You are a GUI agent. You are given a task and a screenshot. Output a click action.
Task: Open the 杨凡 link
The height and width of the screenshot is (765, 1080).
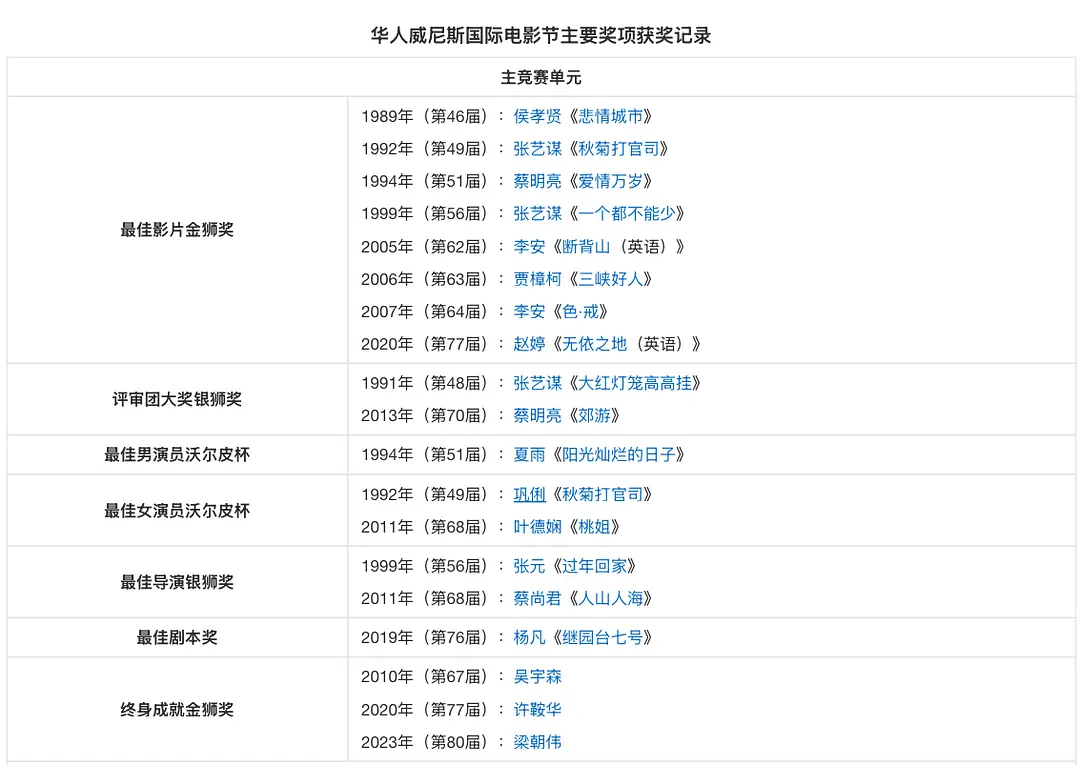(529, 638)
